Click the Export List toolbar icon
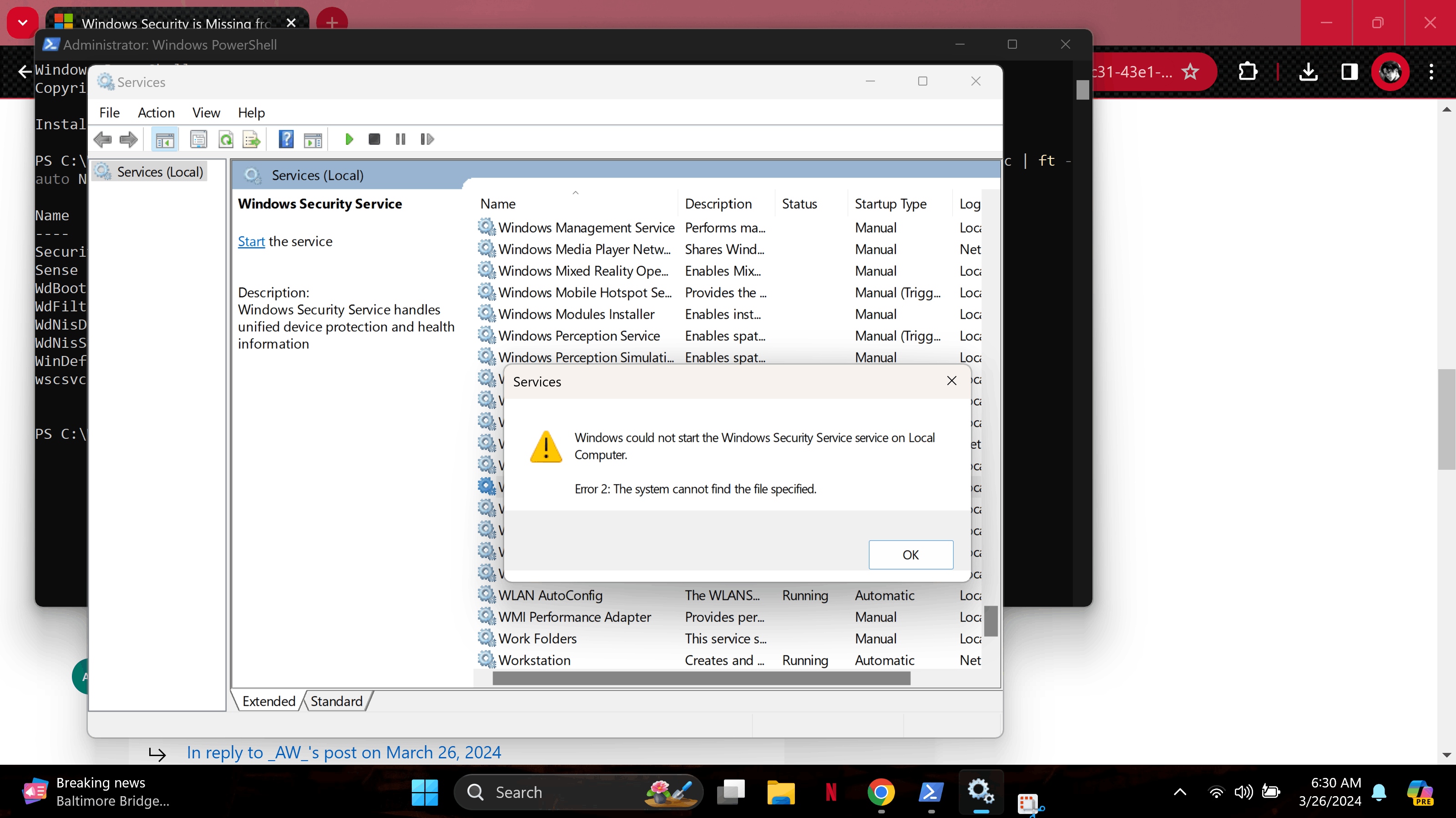 coord(252,139)
